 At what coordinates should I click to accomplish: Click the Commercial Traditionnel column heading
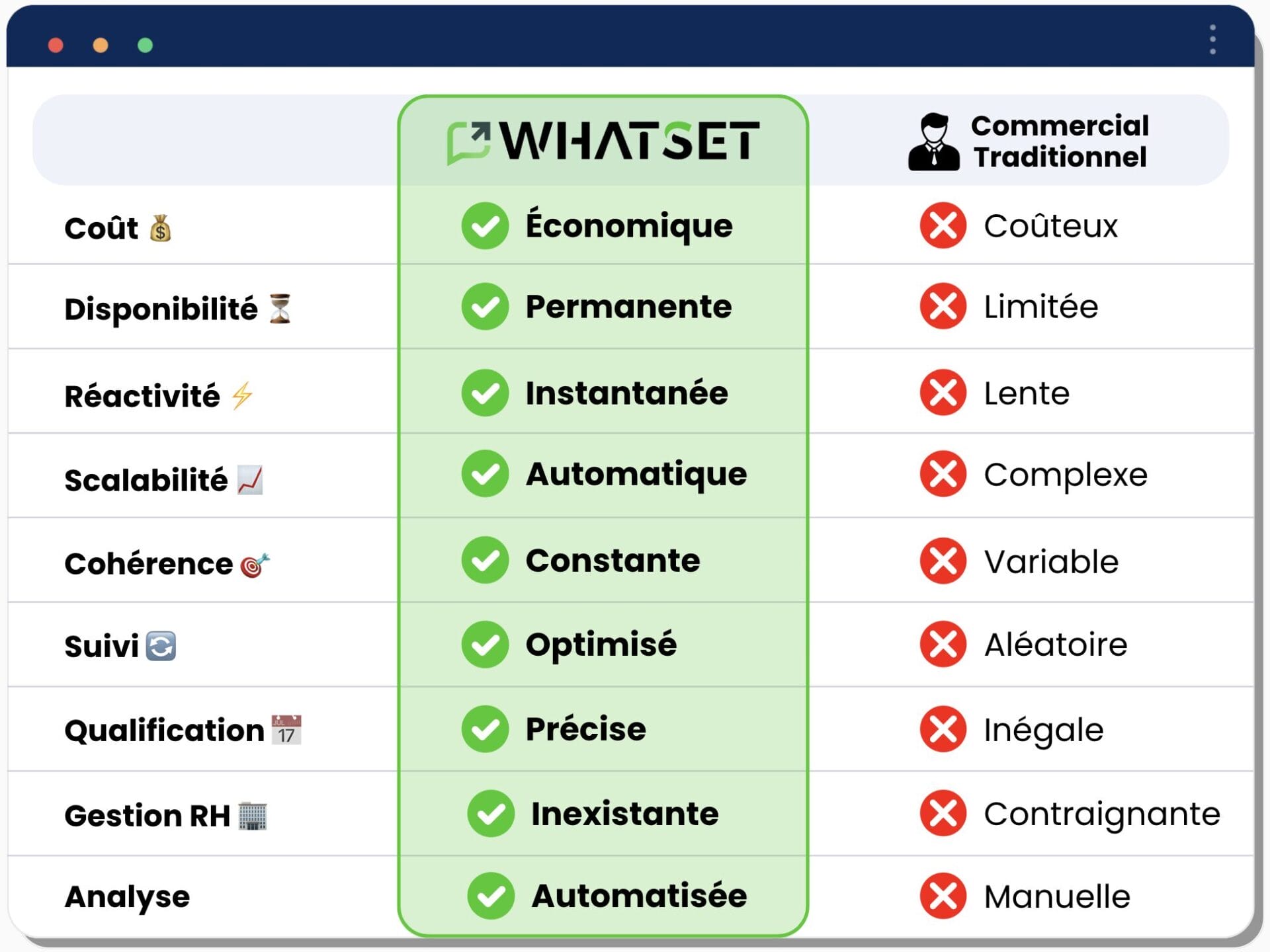[x=1060, y=141]
